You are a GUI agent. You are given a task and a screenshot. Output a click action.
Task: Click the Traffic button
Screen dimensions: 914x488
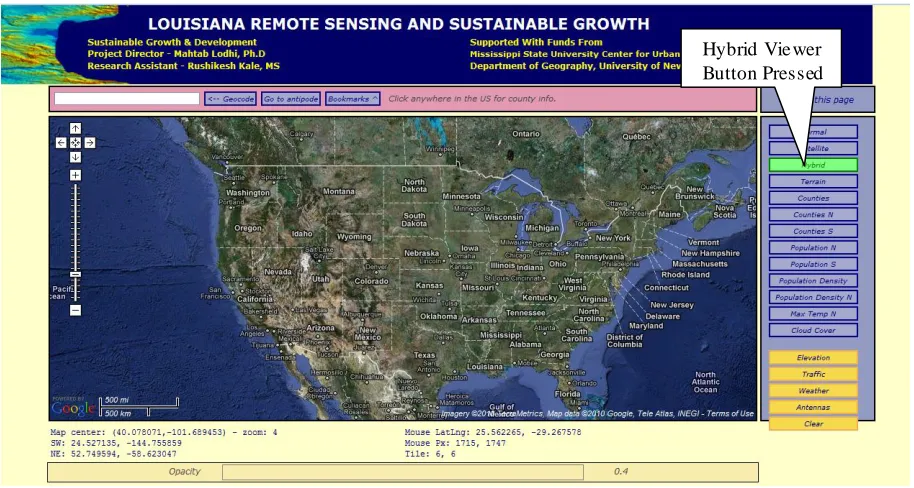coord(813,374)
